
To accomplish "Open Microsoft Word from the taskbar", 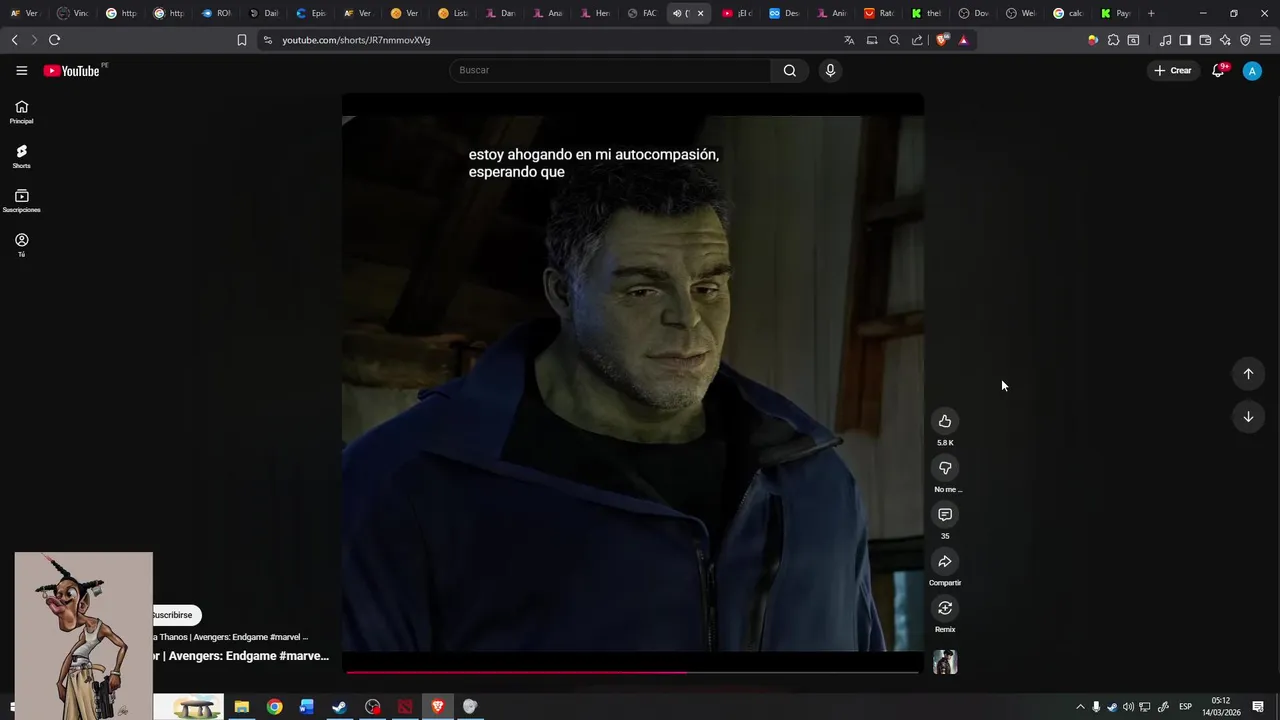I will pos(307,707).
